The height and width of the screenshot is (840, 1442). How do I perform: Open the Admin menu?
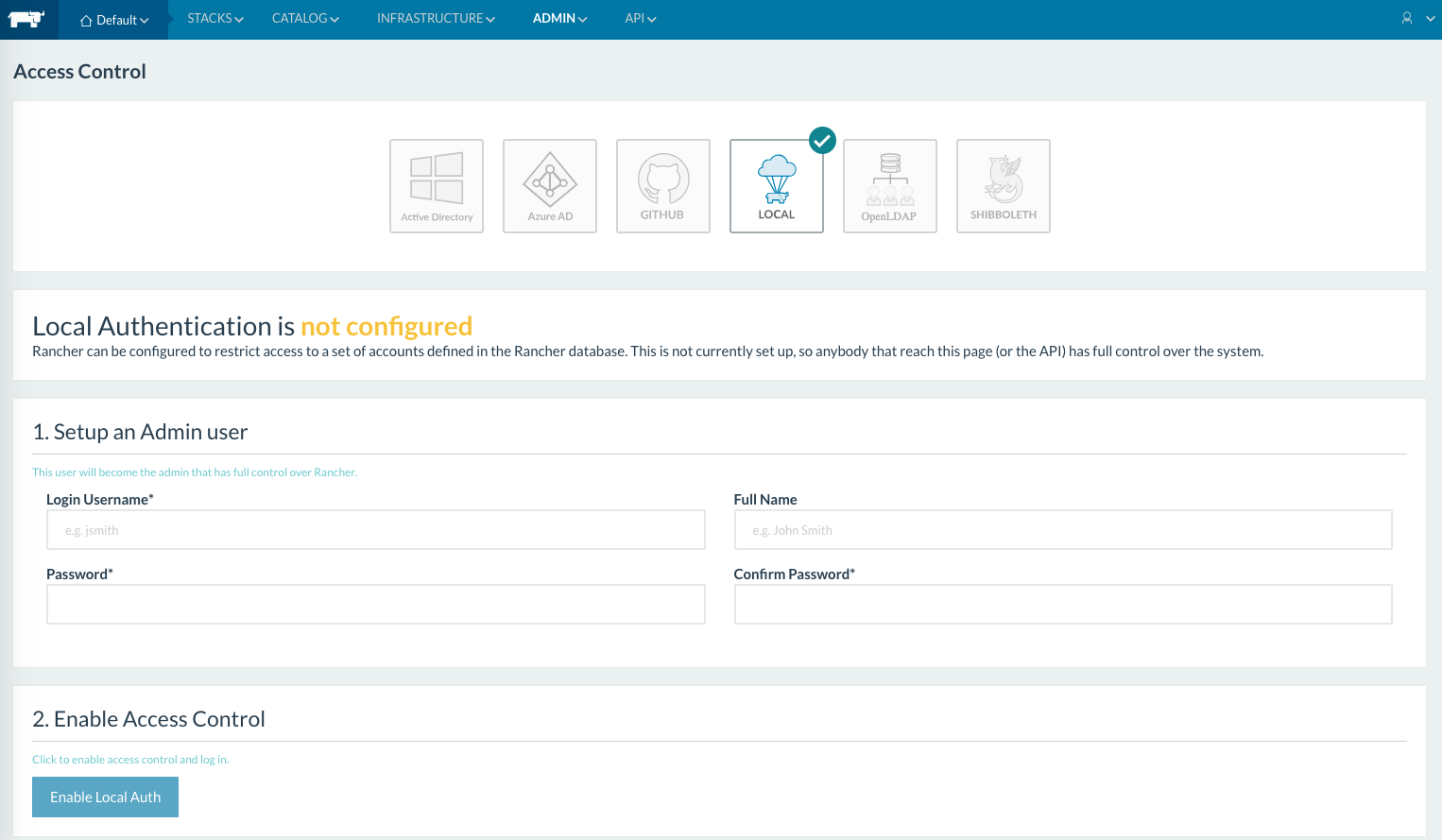point(559,19)
